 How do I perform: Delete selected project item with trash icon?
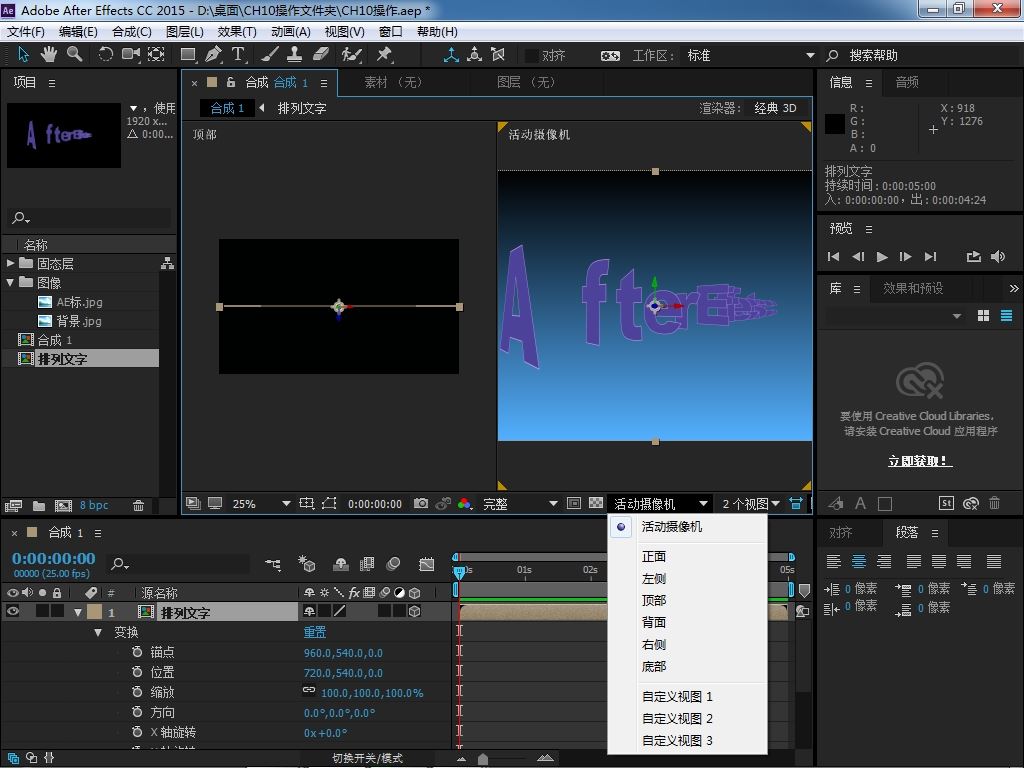click(138, 505)
